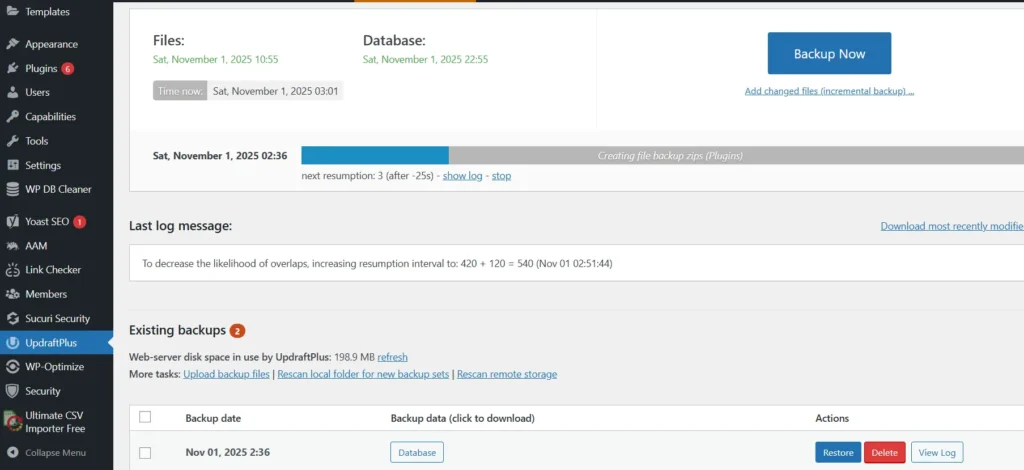Tick the checkbox for Nov 01, 2025 2:36 backup
This screenshot has width=1024, height=470.
pos(145,452)
